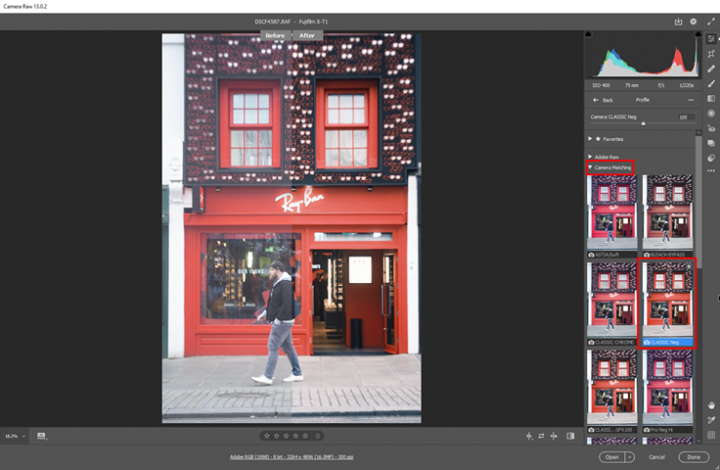Screen dimensions: 720x470
Task: Select the Red Eye removal tool
Action: 711,129
